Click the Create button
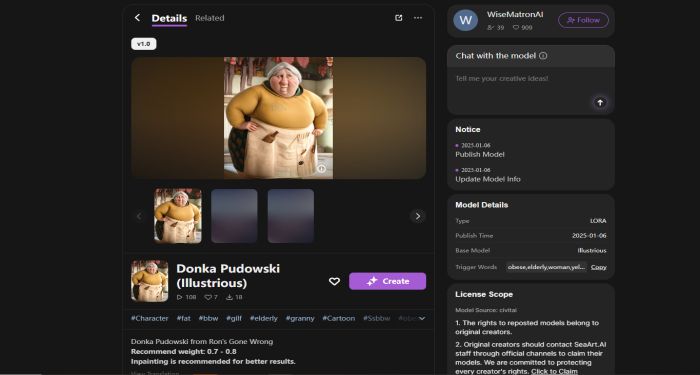700x375 pixels. point(388,281)
